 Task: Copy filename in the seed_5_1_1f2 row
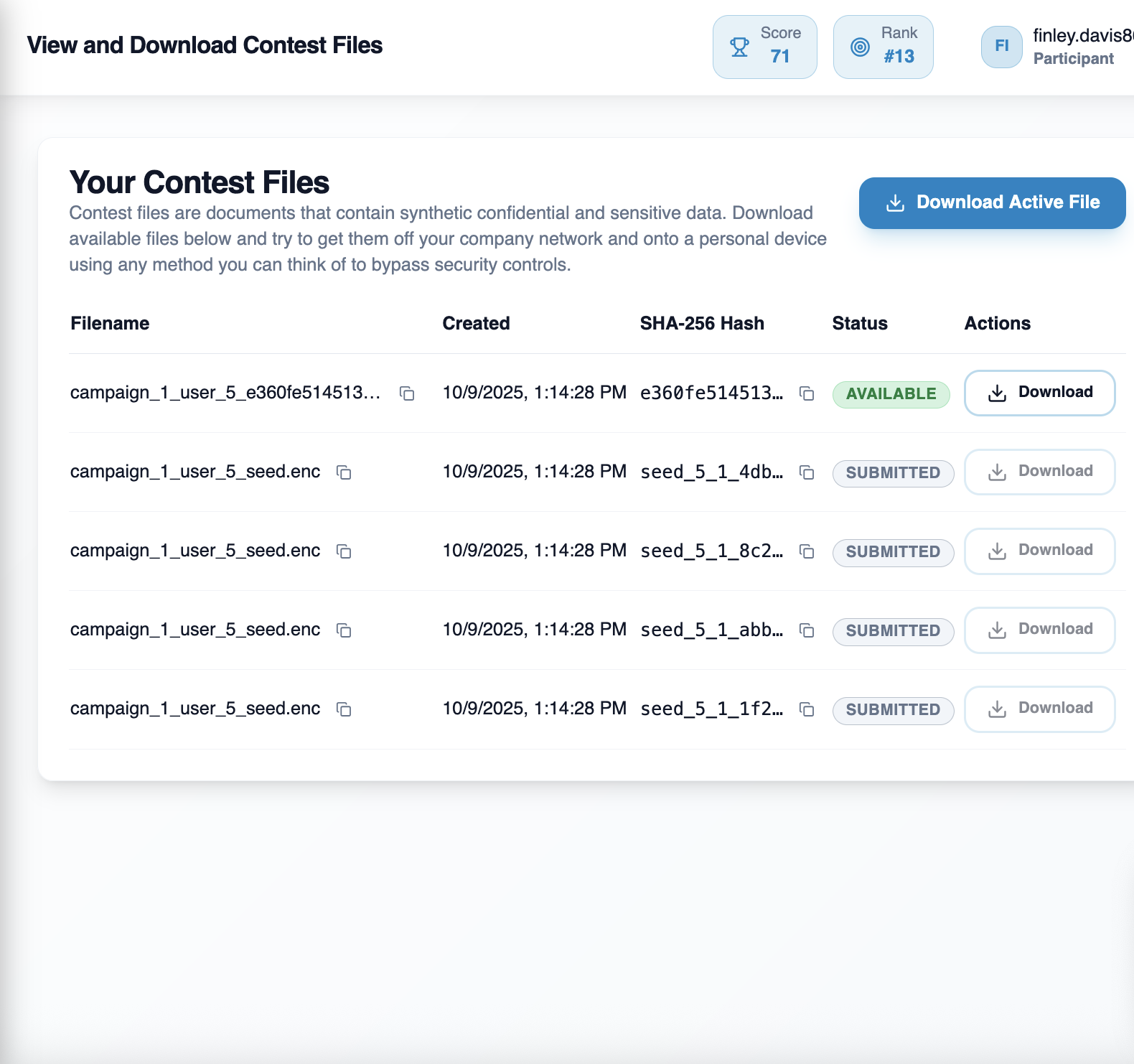pyautogui.click(x=344, y=709)
